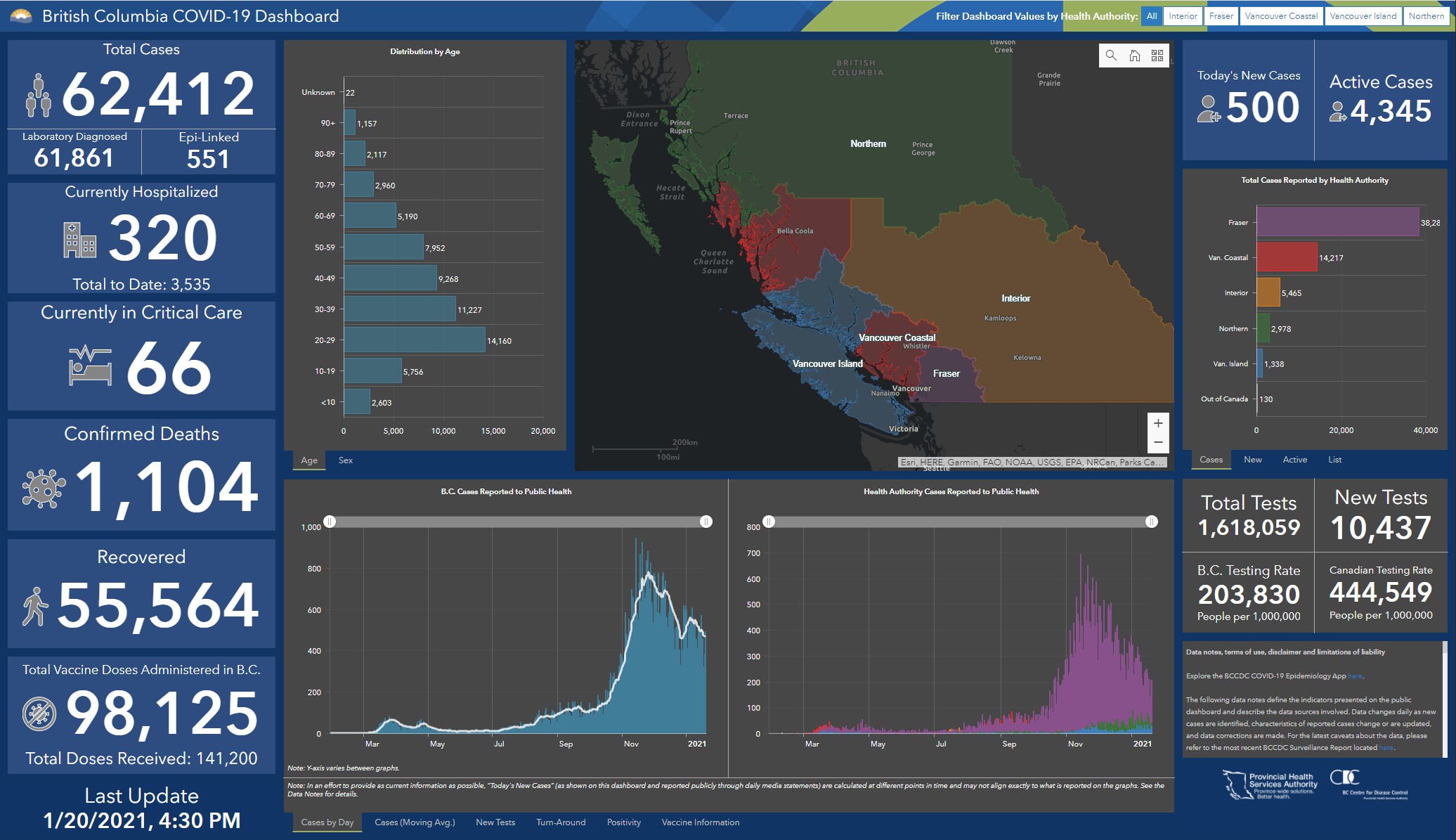
Task: Click the Interior region label on map
Action: [1015, 298]
